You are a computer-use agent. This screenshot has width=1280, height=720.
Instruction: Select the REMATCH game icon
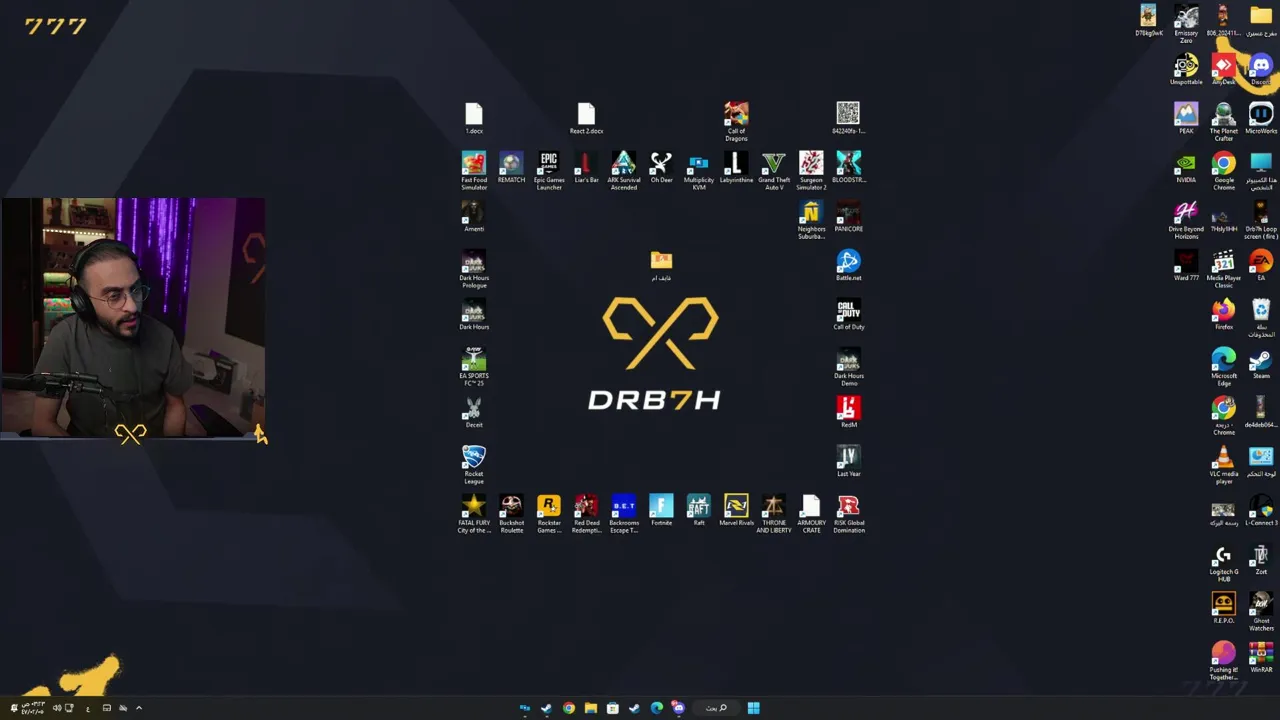click(x=511, y=167)
